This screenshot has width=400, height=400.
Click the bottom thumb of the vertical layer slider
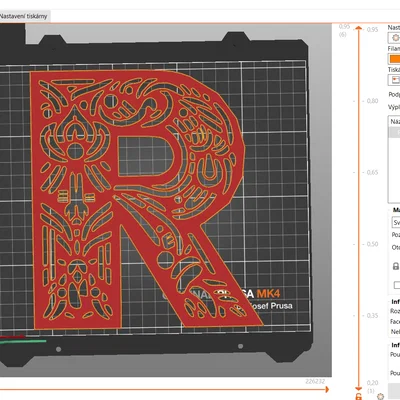point(359,389)
